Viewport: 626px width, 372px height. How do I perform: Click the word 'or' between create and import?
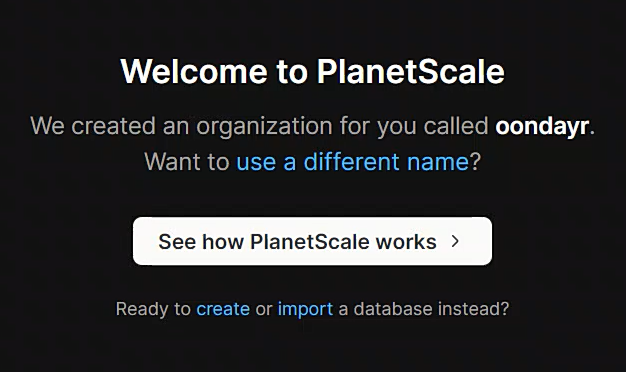(263, 310)
